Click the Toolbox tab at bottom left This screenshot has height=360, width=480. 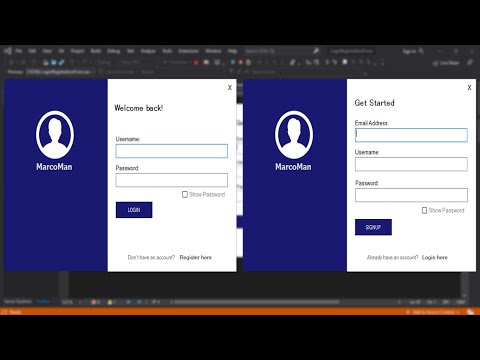(x=43, y=301)
